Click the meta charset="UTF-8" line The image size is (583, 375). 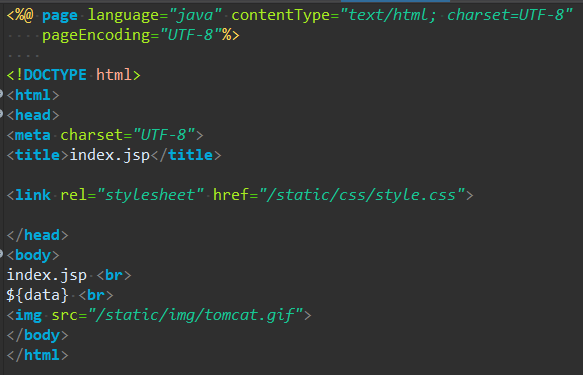(x=105, y=135)
